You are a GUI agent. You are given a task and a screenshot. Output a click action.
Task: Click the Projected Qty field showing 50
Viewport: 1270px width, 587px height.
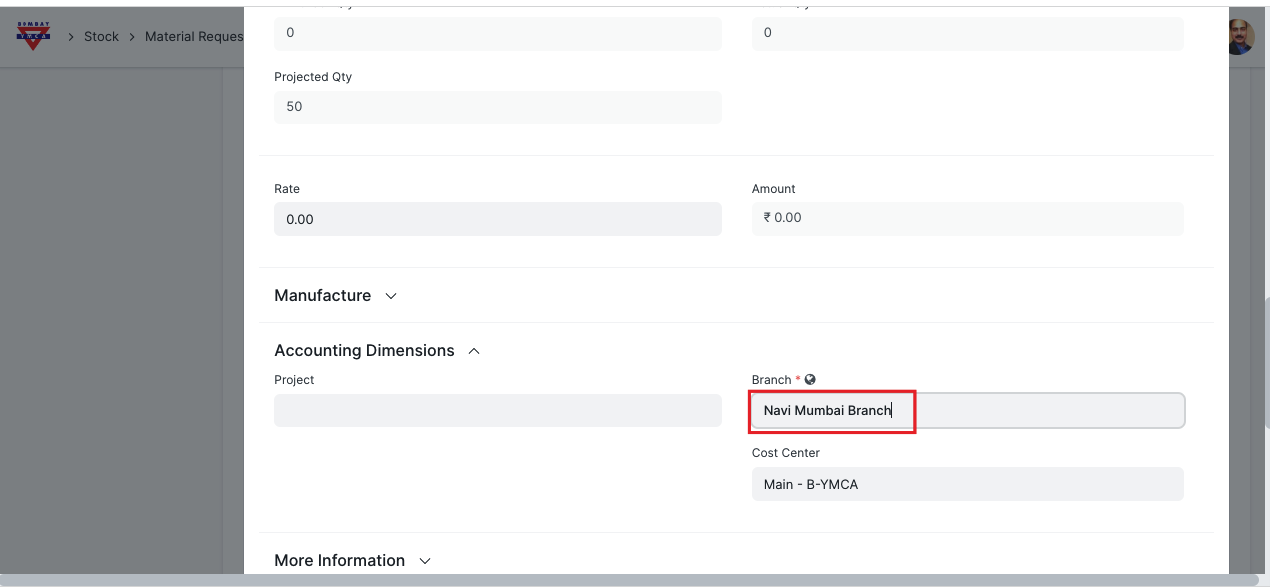pyautogui.click(x=497, y=107)
